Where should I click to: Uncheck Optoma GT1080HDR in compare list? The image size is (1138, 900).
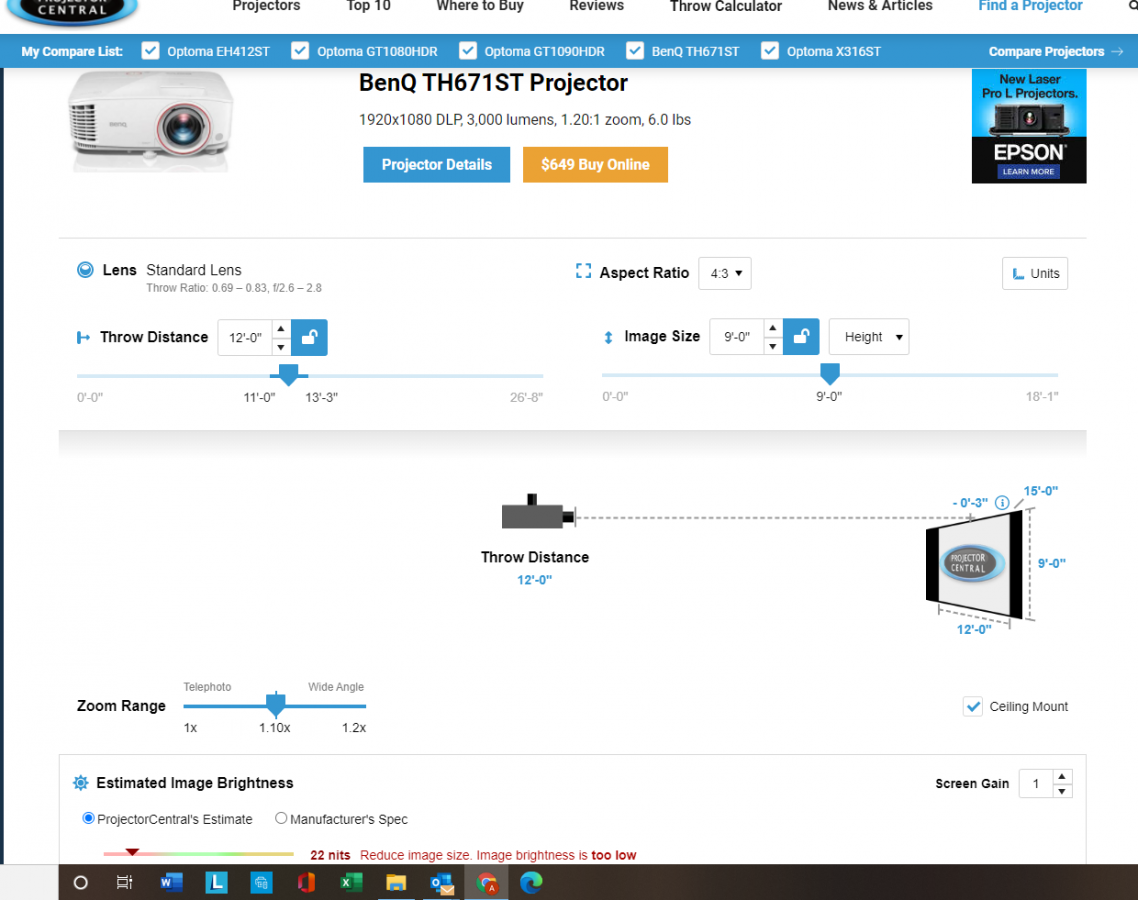click(x=300, y=51)
